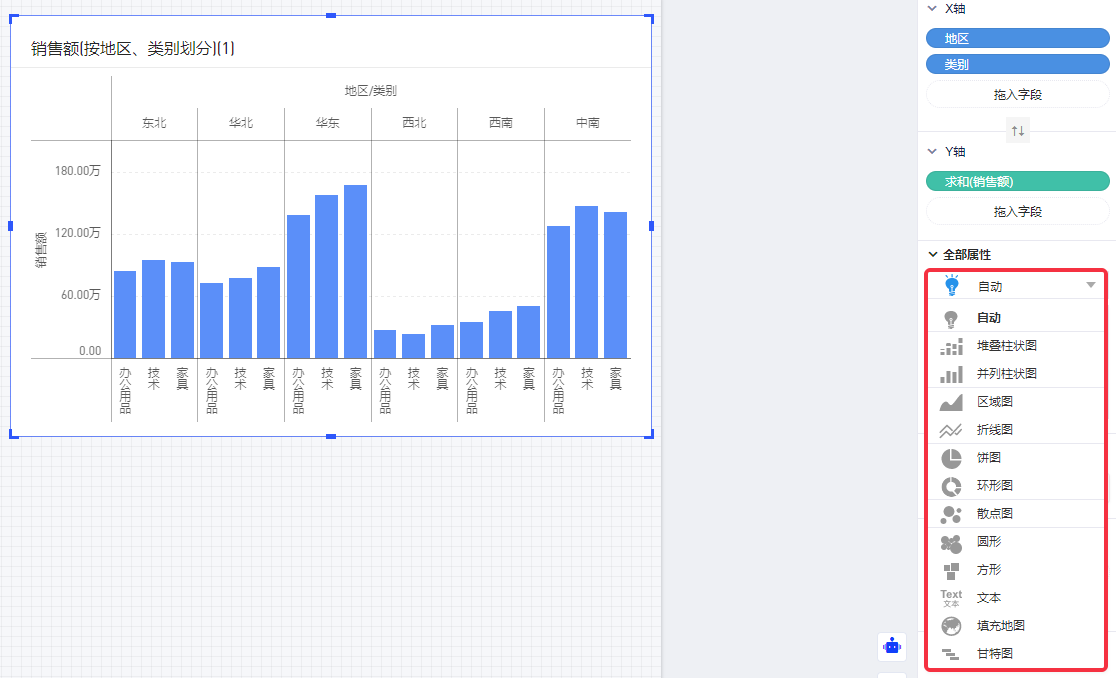Pick the 区域图 area chart icon
Image resolution: width=1116 pixels, height=678 pixels.
951,402
